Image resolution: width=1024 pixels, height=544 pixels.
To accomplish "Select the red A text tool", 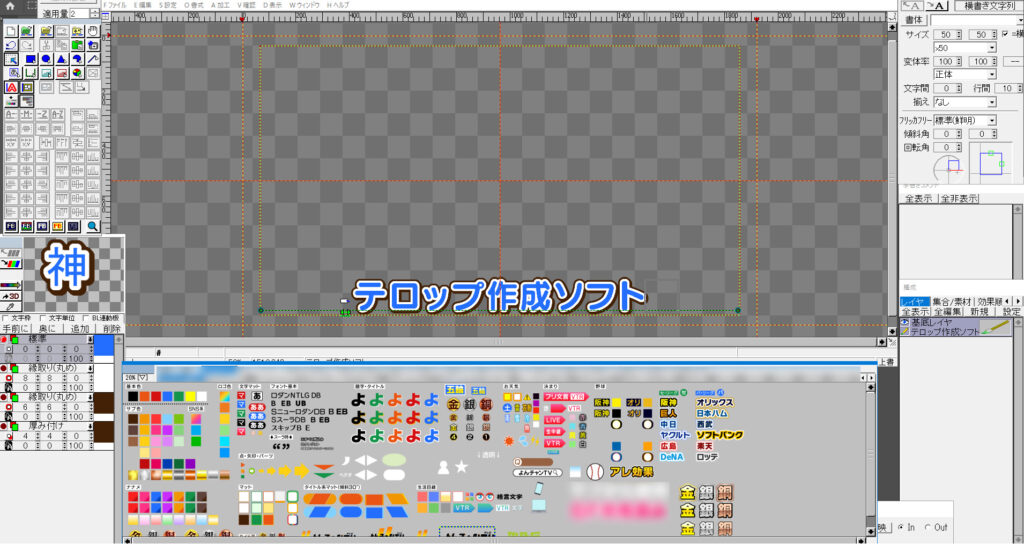I will pyautogui.click(x=11, y=87).
